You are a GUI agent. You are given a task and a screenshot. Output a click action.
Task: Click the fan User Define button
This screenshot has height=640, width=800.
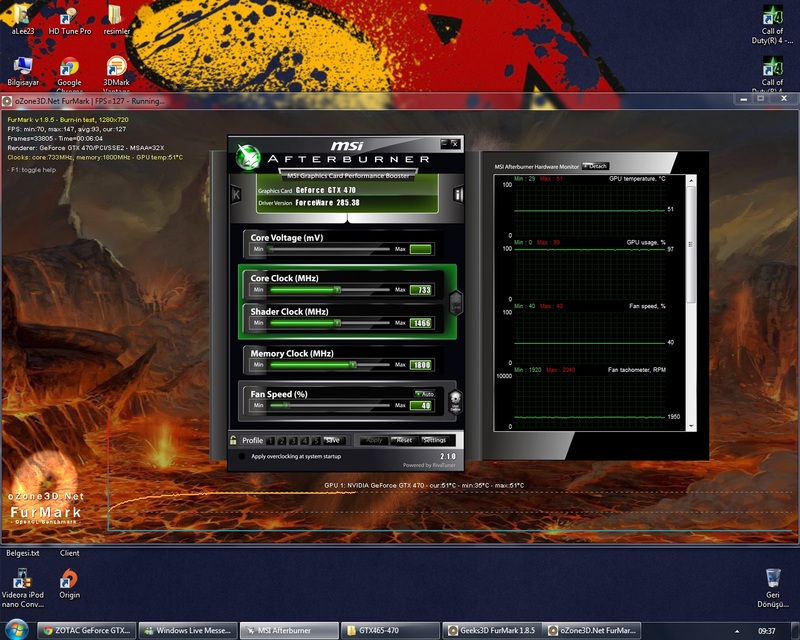(x=455, y=401)
